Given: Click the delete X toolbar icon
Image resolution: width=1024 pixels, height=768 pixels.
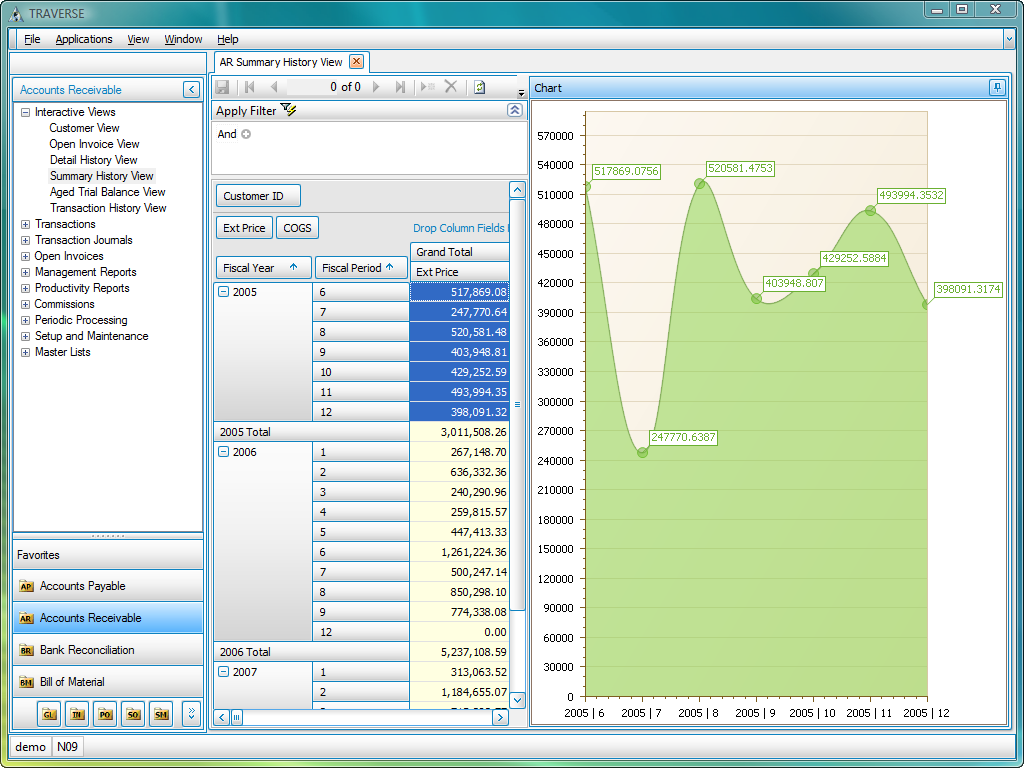Looking at the screenshot, I should coord(451,86).
